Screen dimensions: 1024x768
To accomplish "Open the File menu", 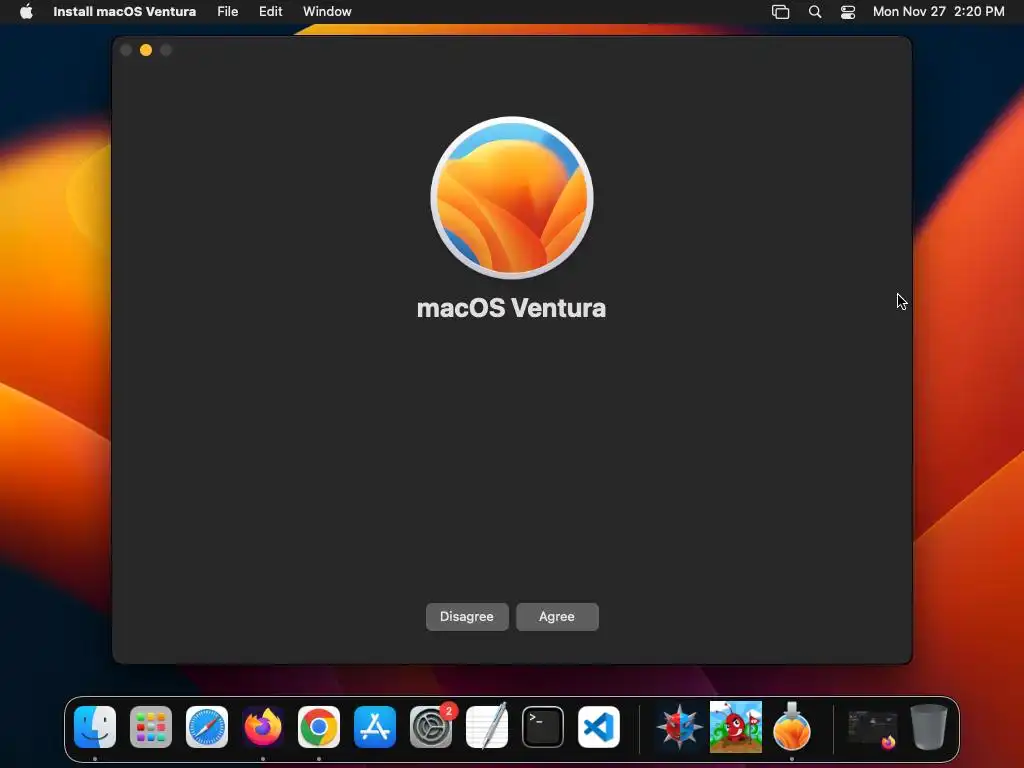I will click(x=227, y=11).
